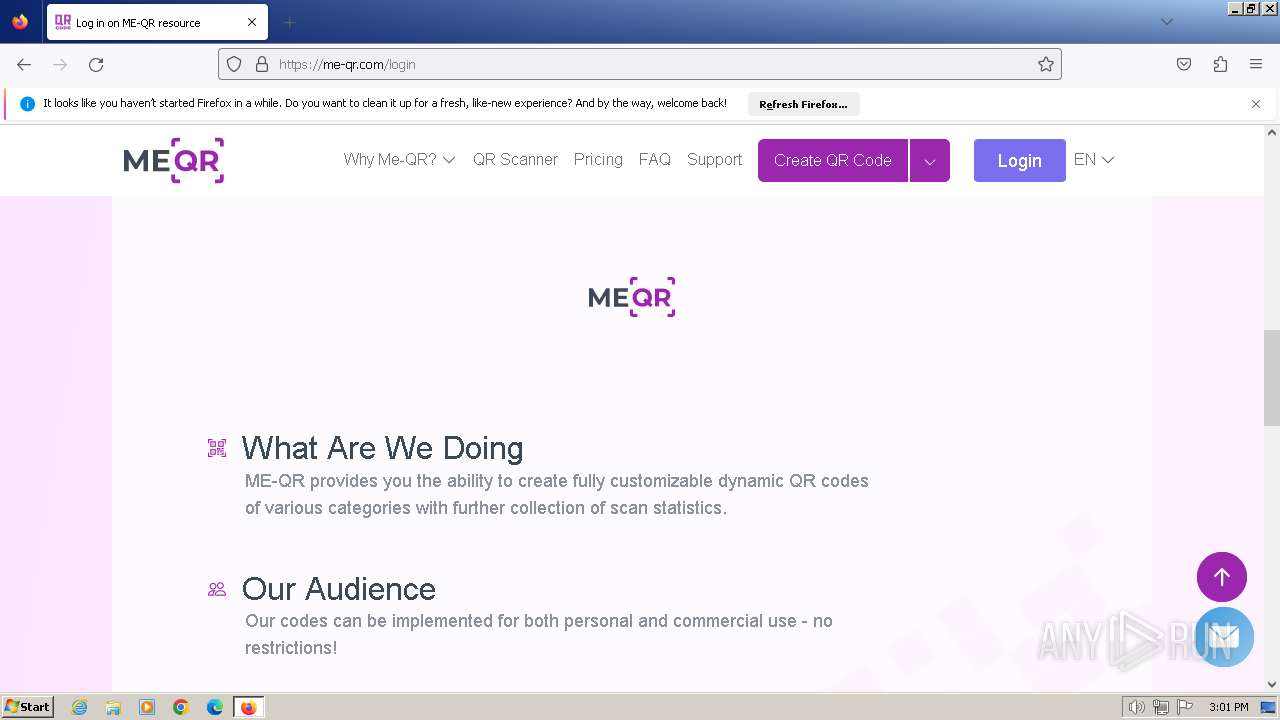This screenshot has width=1280, height=720.
Task: Click the people icon beside Our Audience
Action: (217, 589)
